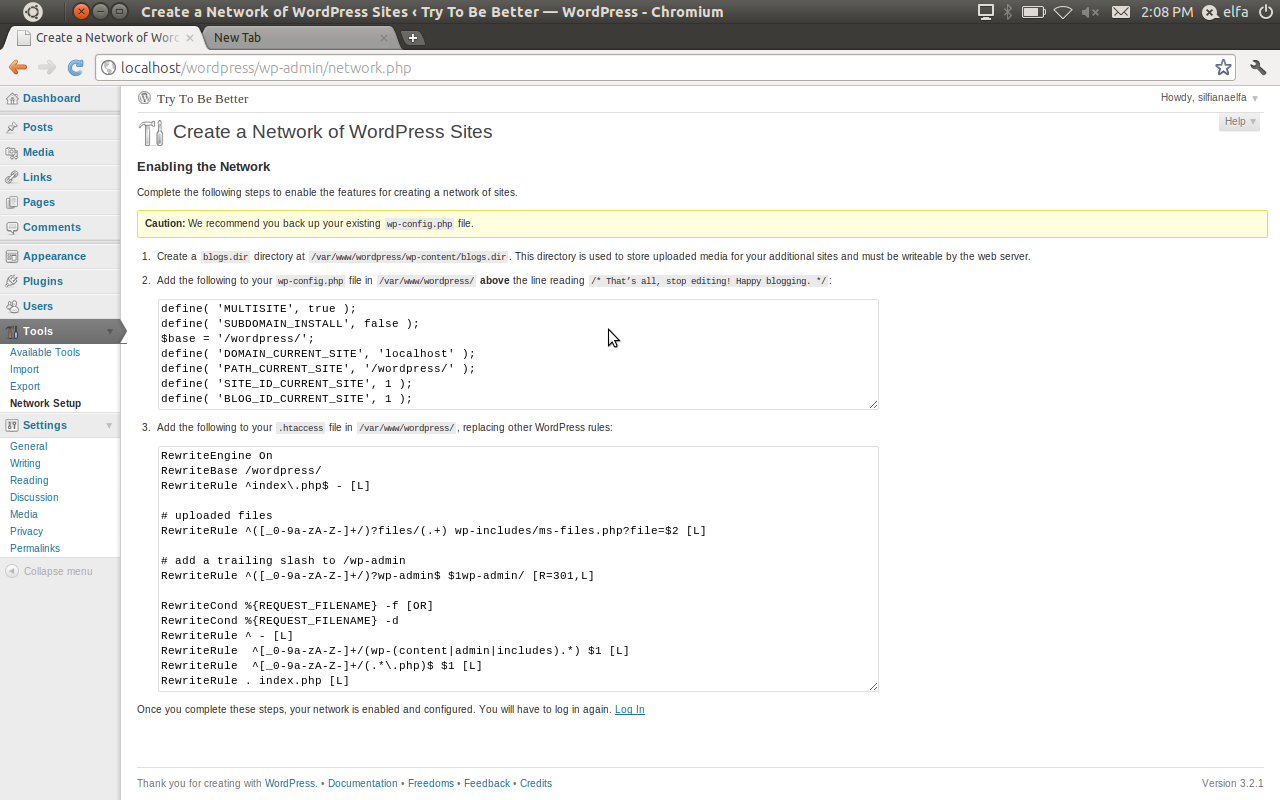This screenshot has width=1280, height=800.
Task: Open General settings
Action: (x=28, y=447)
